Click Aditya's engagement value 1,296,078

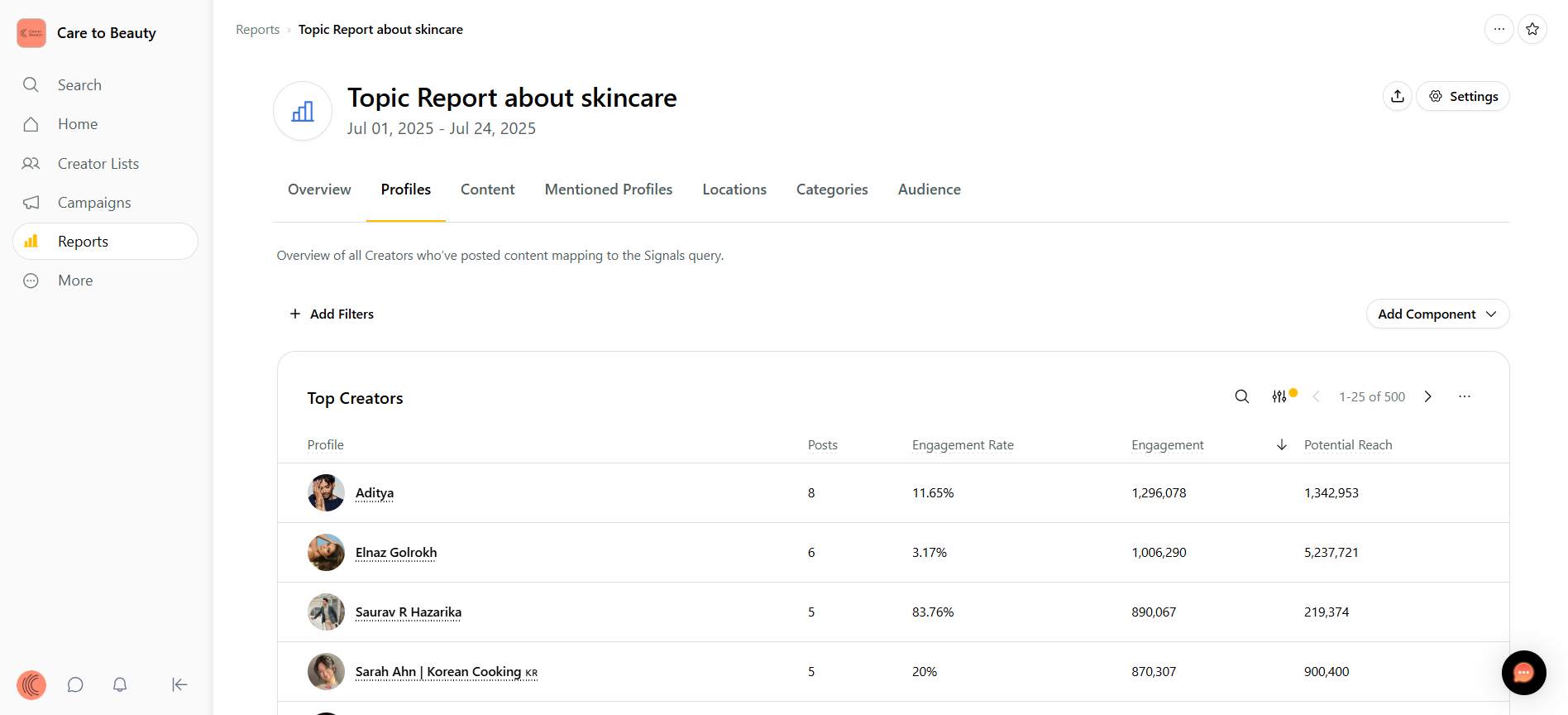(1159, 493)
